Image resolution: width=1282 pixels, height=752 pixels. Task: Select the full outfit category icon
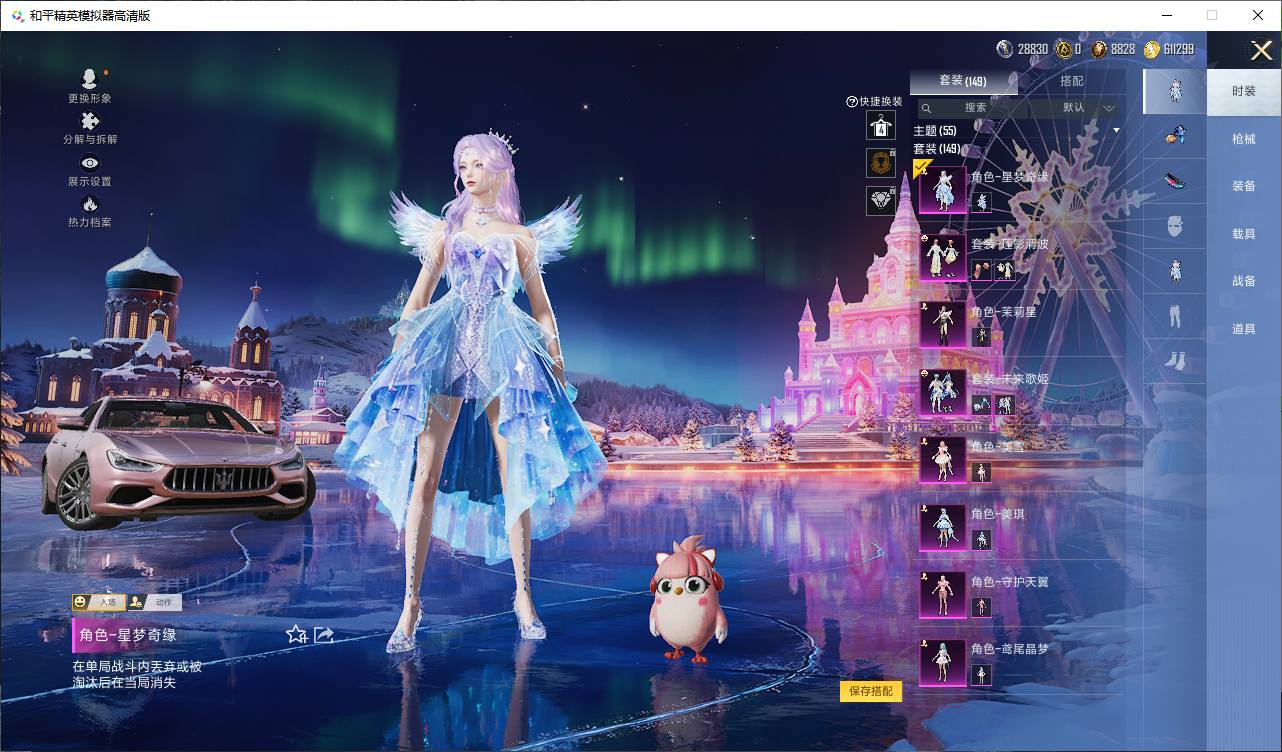pos(1175,91)
